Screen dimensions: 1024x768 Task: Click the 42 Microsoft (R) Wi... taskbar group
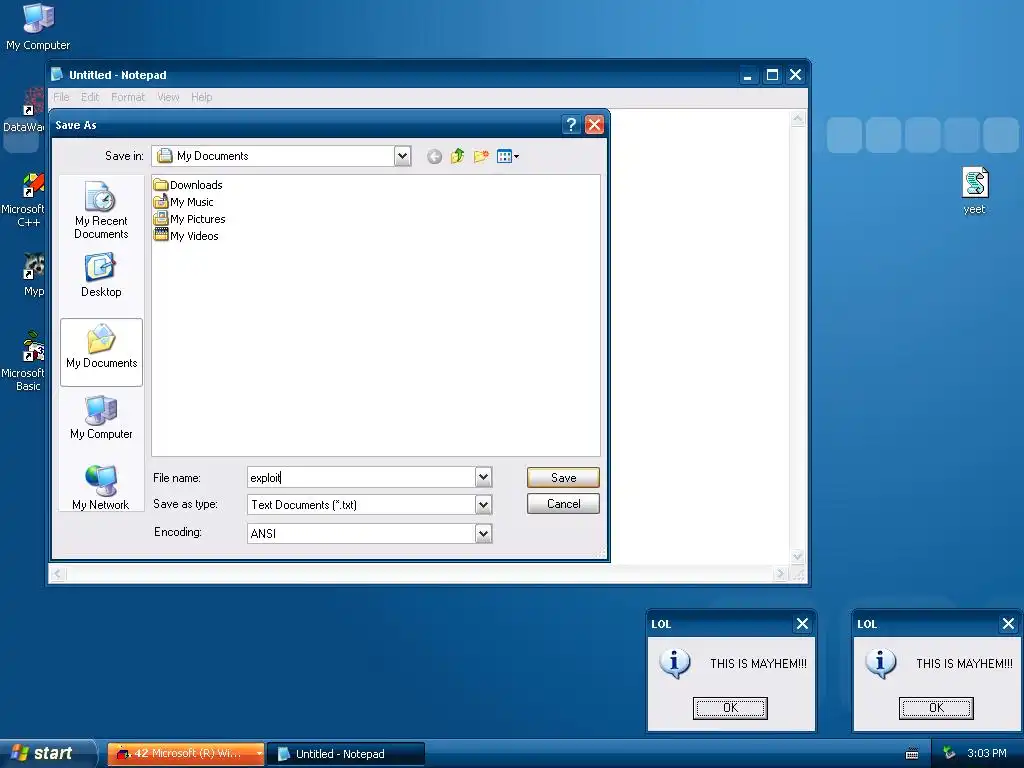185,754
